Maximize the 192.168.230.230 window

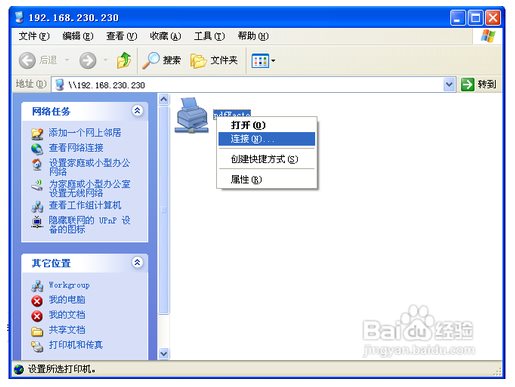click(x=475, y=17)
